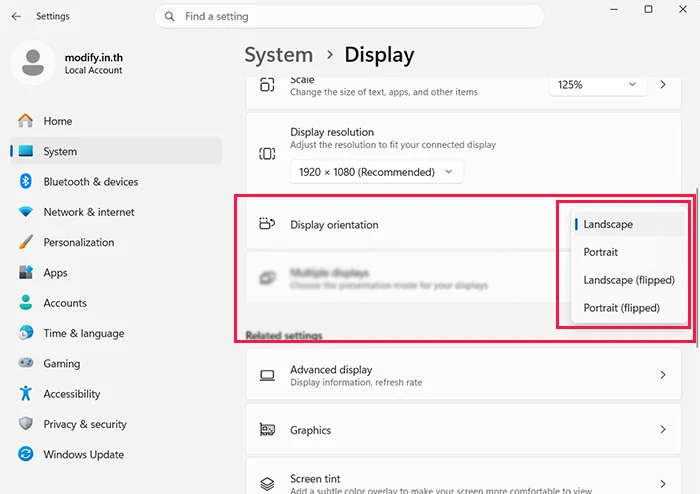Click the Home house icon
The width and height of the screenshot is (700, 494).
tap(25, 120)
